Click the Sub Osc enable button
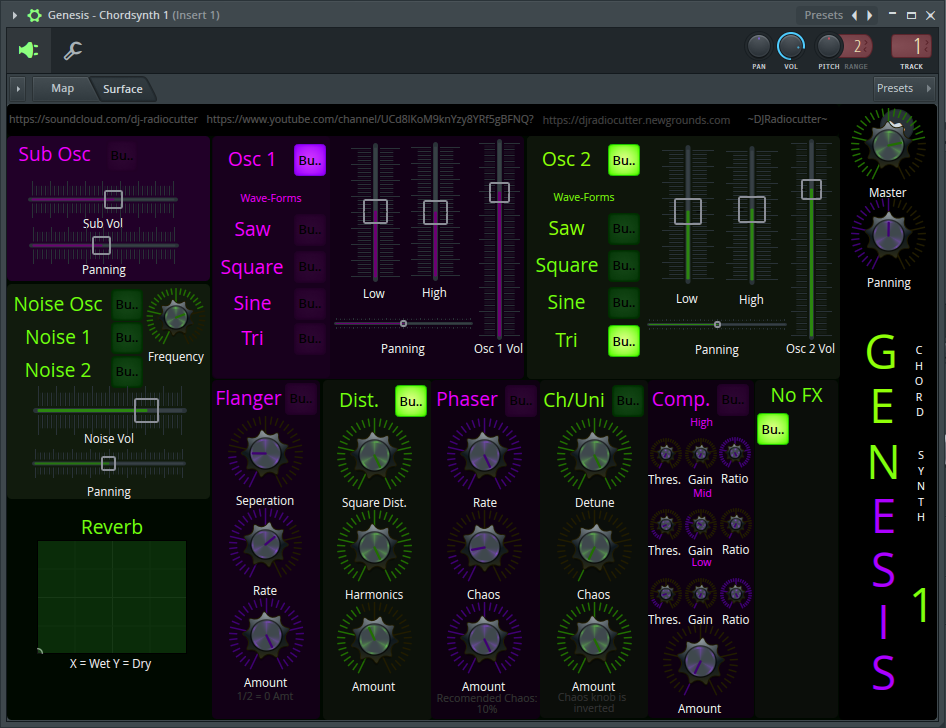The width and height of the screenshot is (946, 728). pos(122,156)
